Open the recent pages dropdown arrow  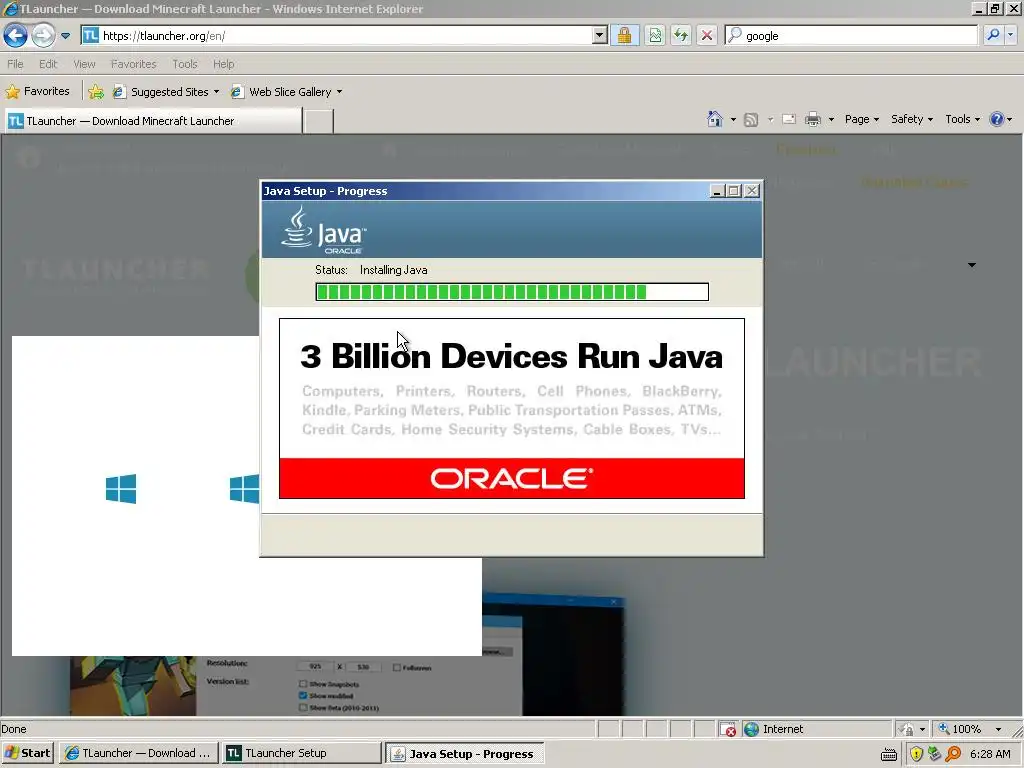(65, 36)
